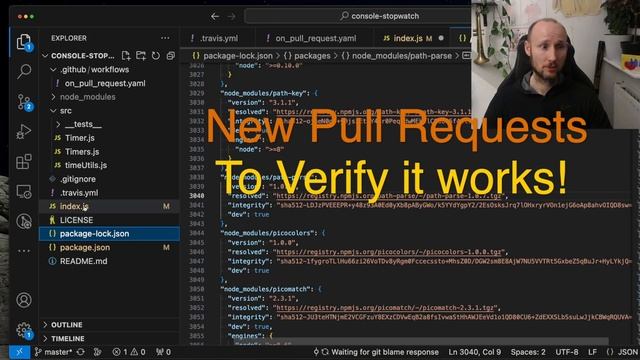Open Timers.js in the file tree
Screen dimensions: 640x360
pyautogui.click(x=82, y=152)
